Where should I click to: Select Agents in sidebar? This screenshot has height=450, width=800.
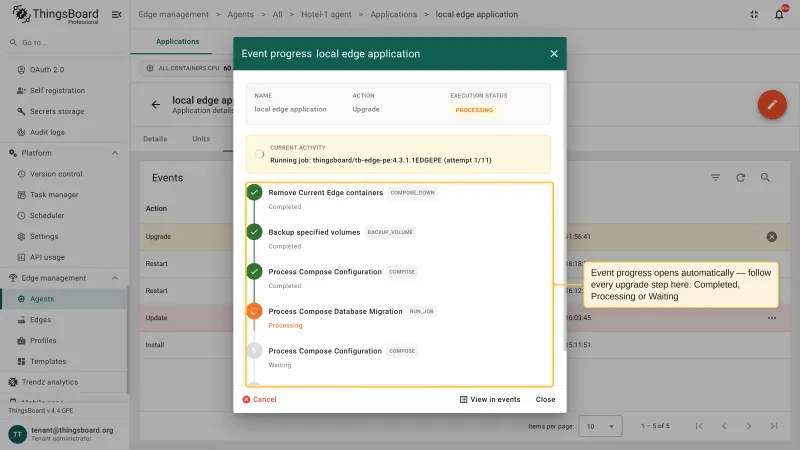pyautogui.click(x=64, y=299)
